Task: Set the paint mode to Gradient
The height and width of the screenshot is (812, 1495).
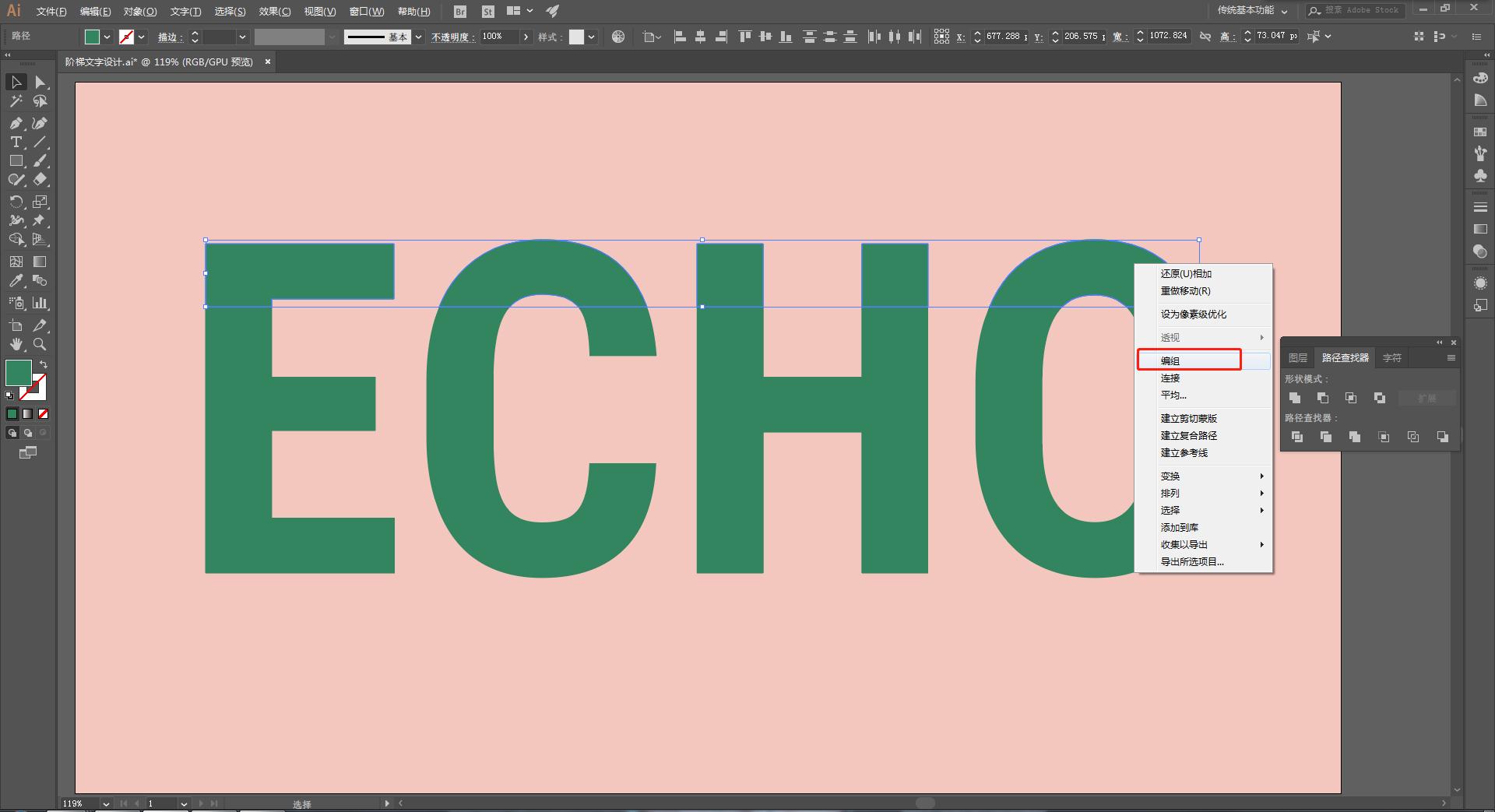Action: pyautogui.click(x=28, y=414)
